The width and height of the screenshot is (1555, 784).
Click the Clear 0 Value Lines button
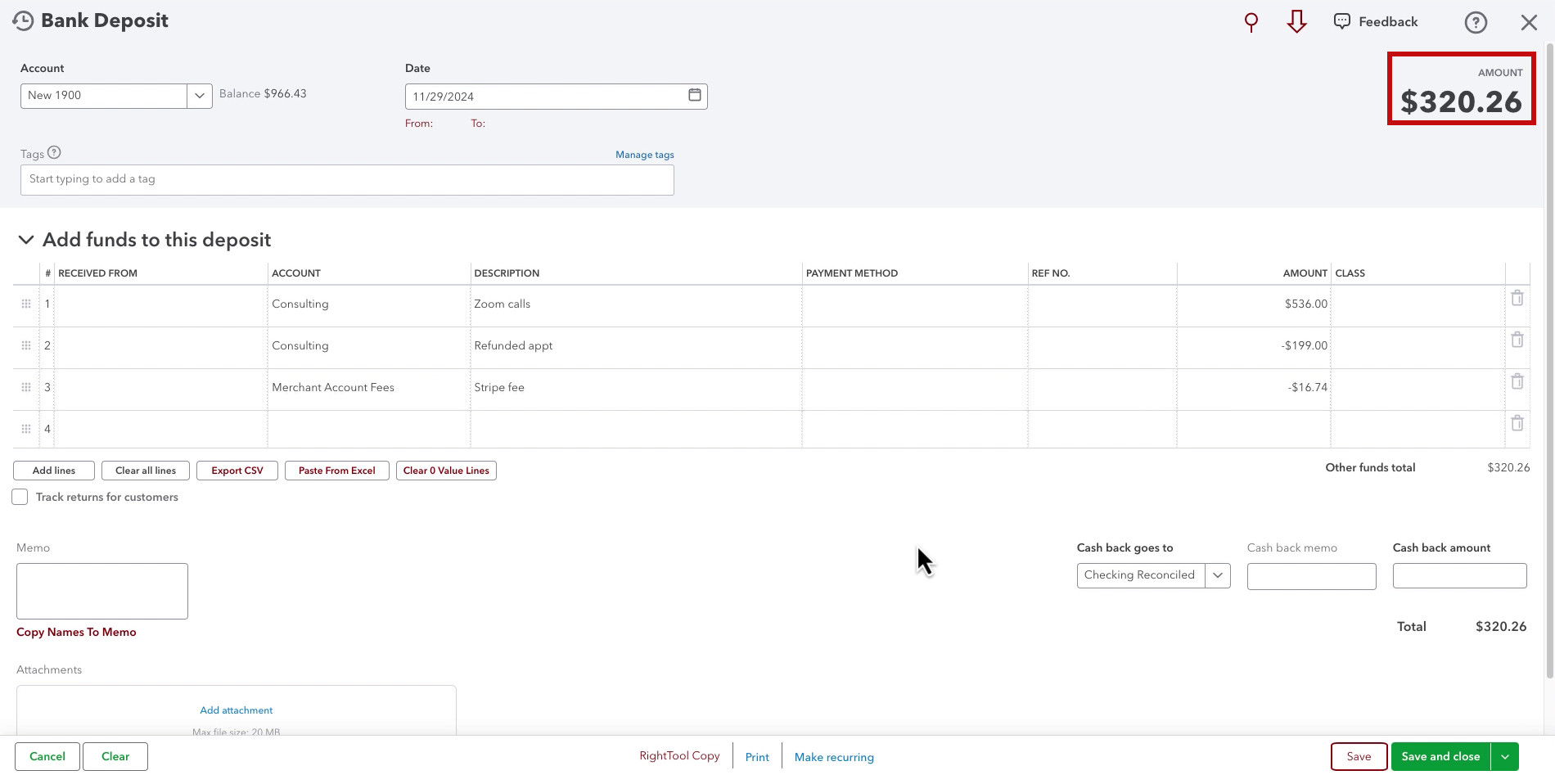(446, 471)
